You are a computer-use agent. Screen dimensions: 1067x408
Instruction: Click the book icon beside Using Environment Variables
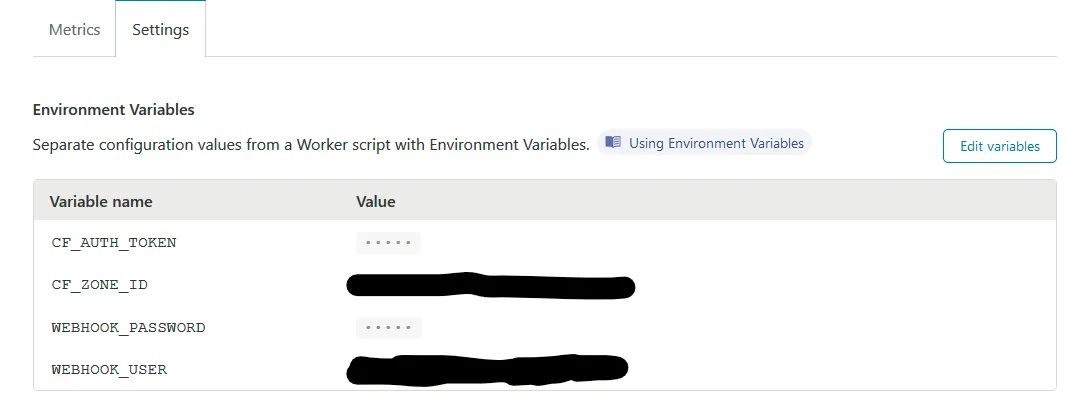[x=613, y=142]
